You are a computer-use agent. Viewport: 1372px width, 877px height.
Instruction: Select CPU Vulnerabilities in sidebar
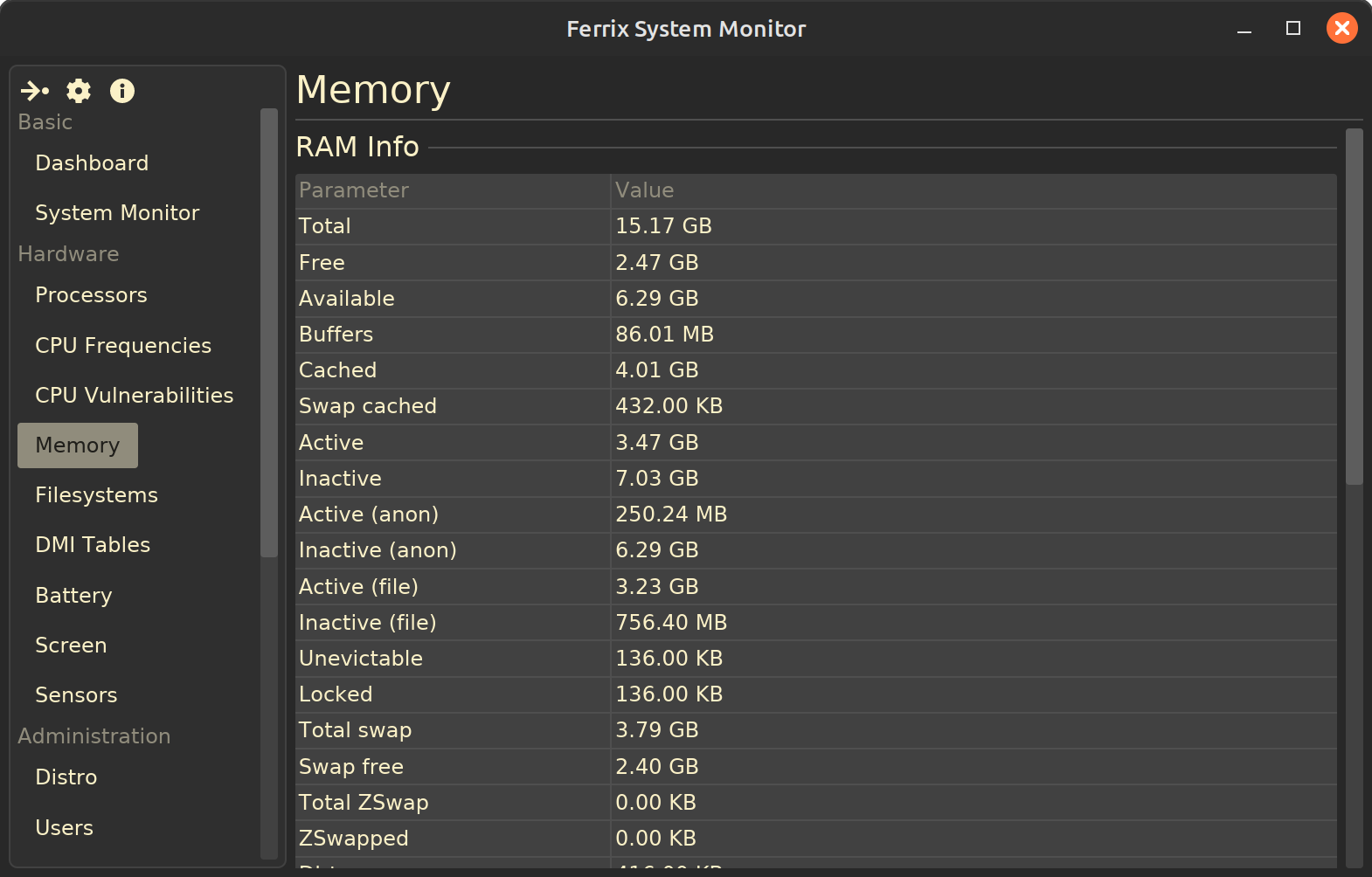tap(134, 396)
